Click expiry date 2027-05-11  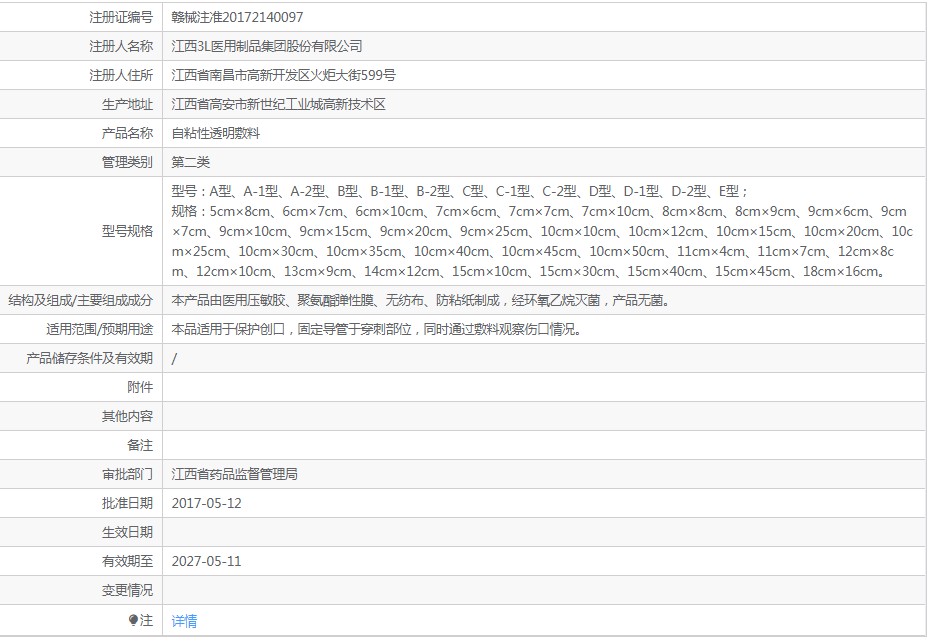207,561
